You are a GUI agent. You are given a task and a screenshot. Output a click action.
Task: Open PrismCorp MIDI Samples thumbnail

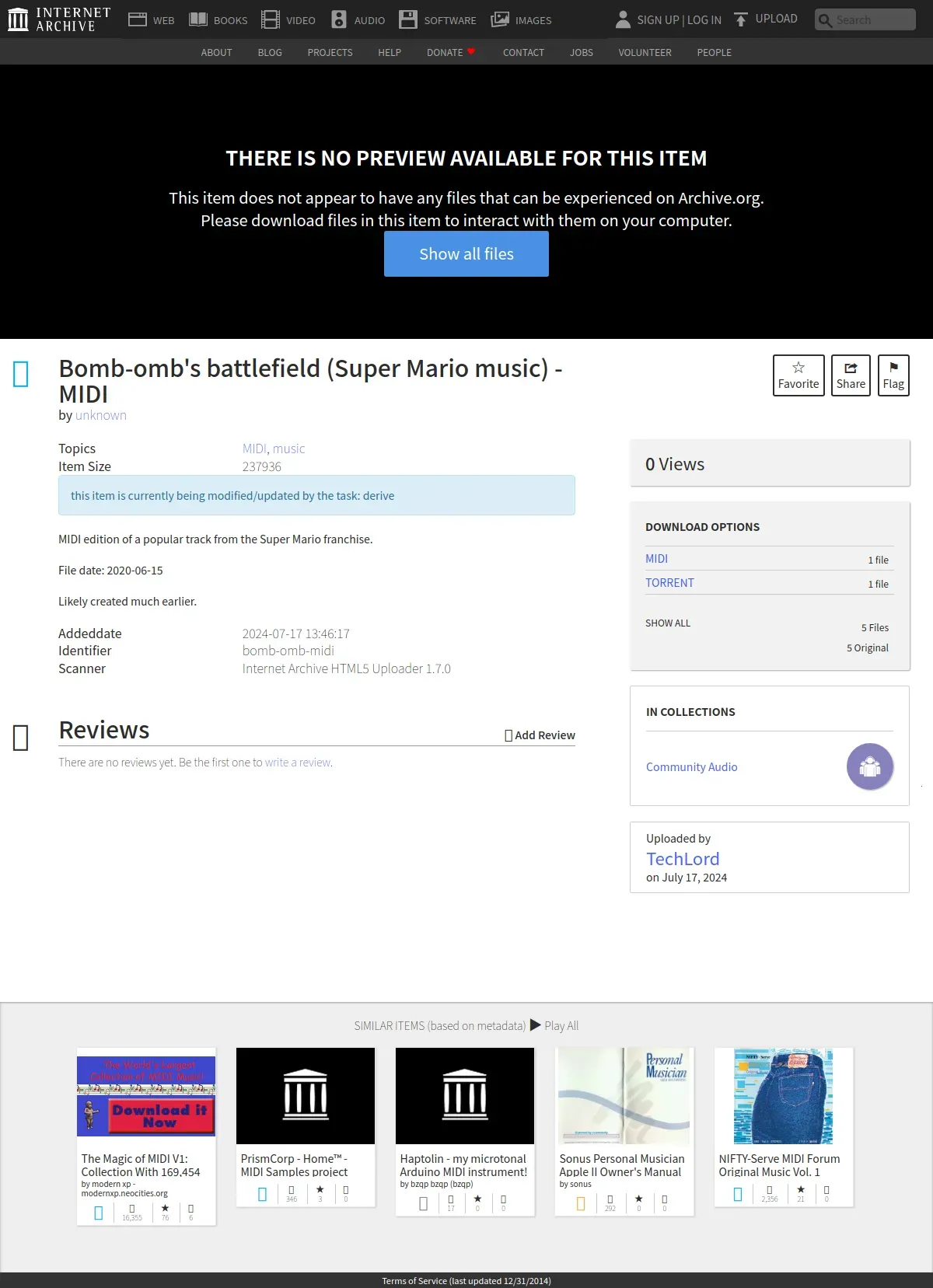[x=306, y=1096]
